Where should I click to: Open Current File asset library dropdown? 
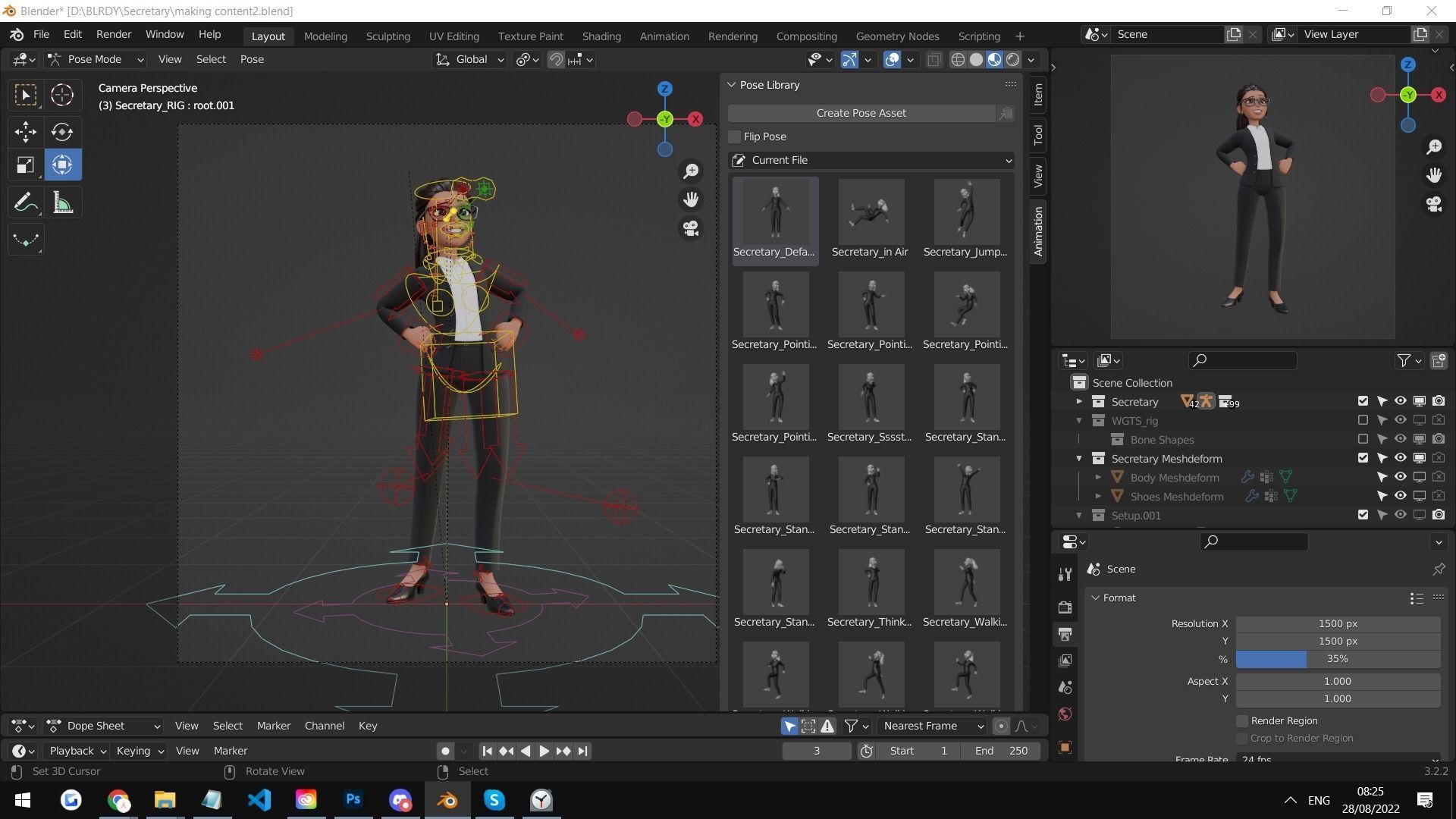click(871, 160)
